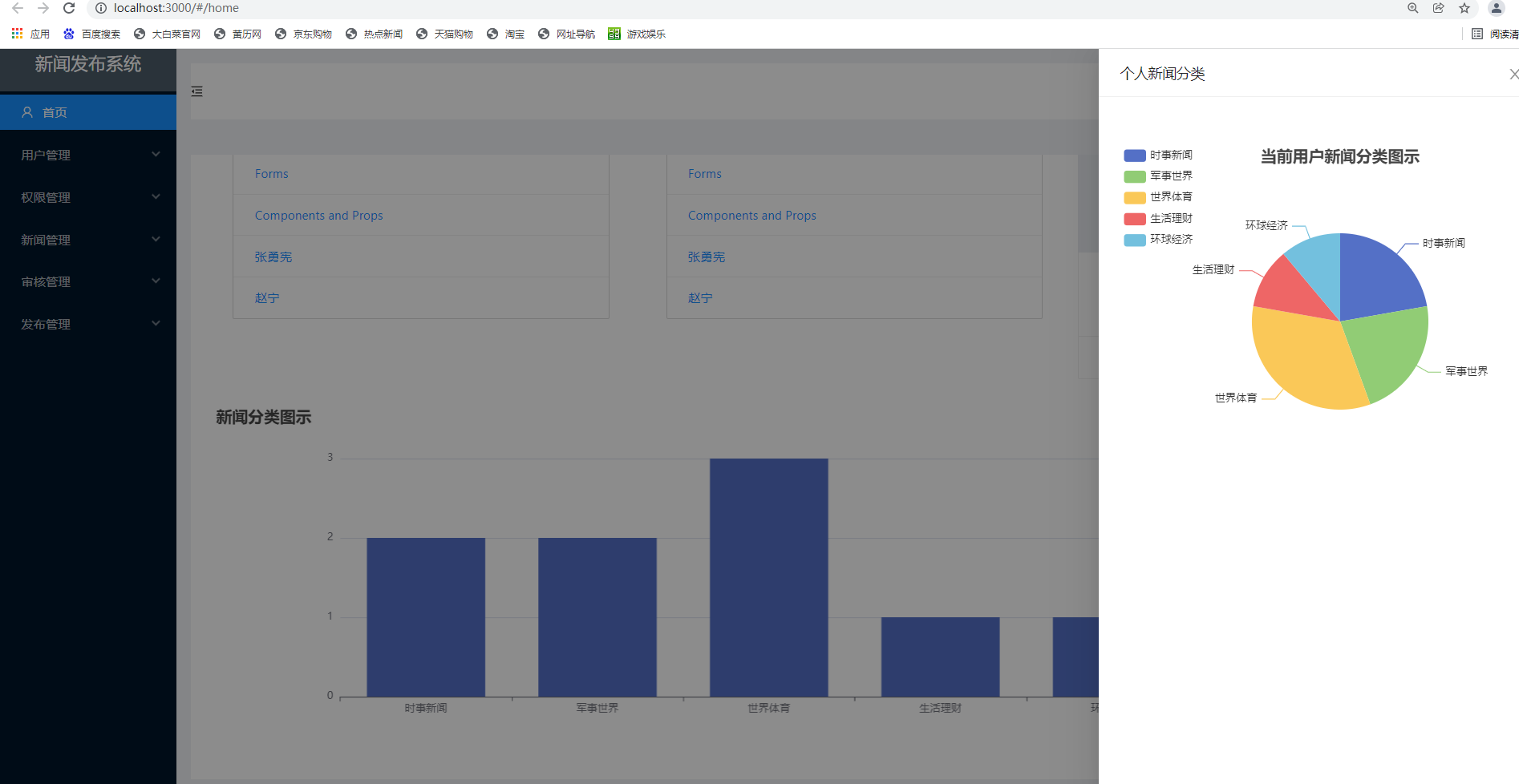The image size is (1519, 784).
Task: Open the 京东购物 bookmark
Action: click(x=303, y=34)
